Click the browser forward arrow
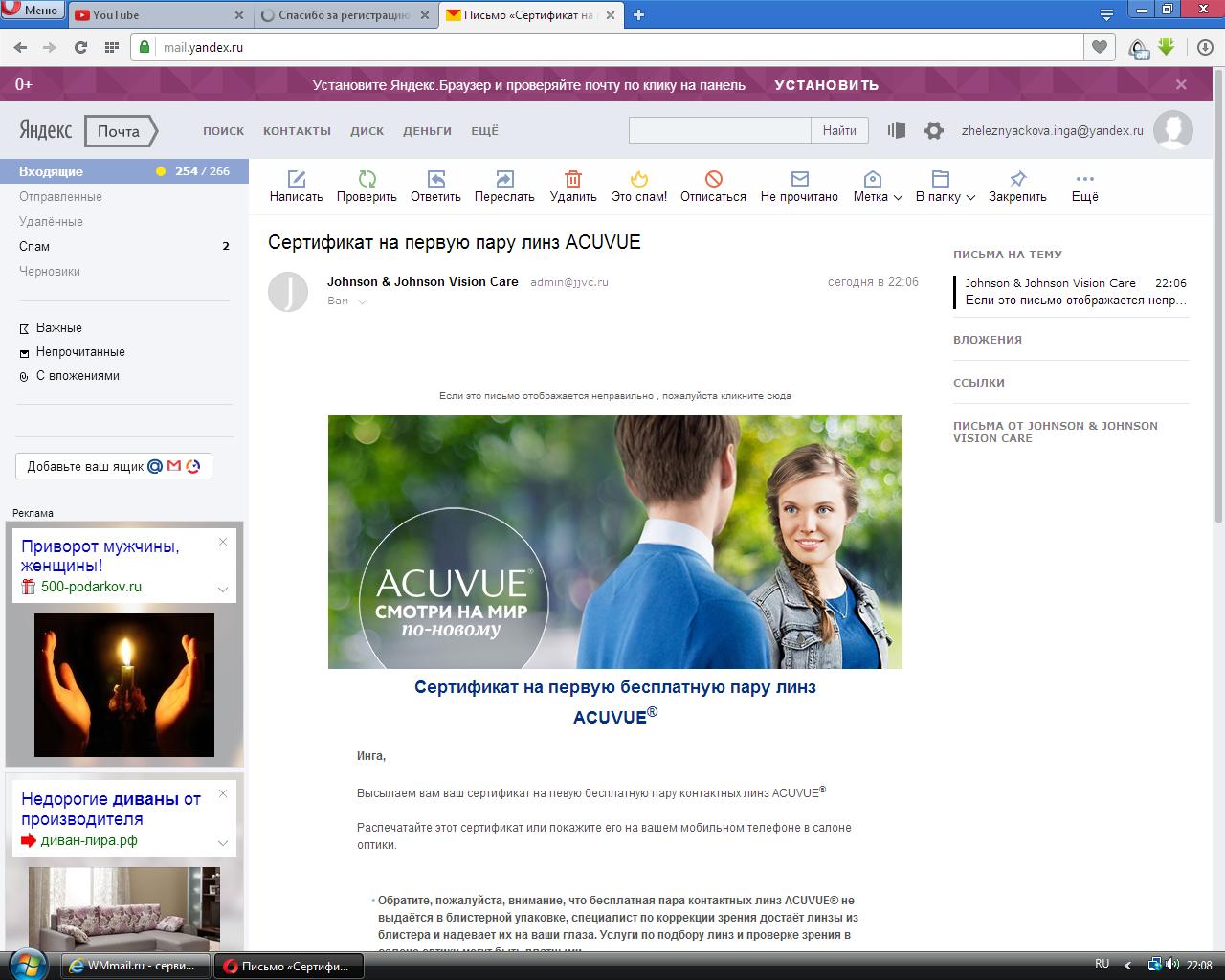The image size is (1225, 980). (50, 47)
